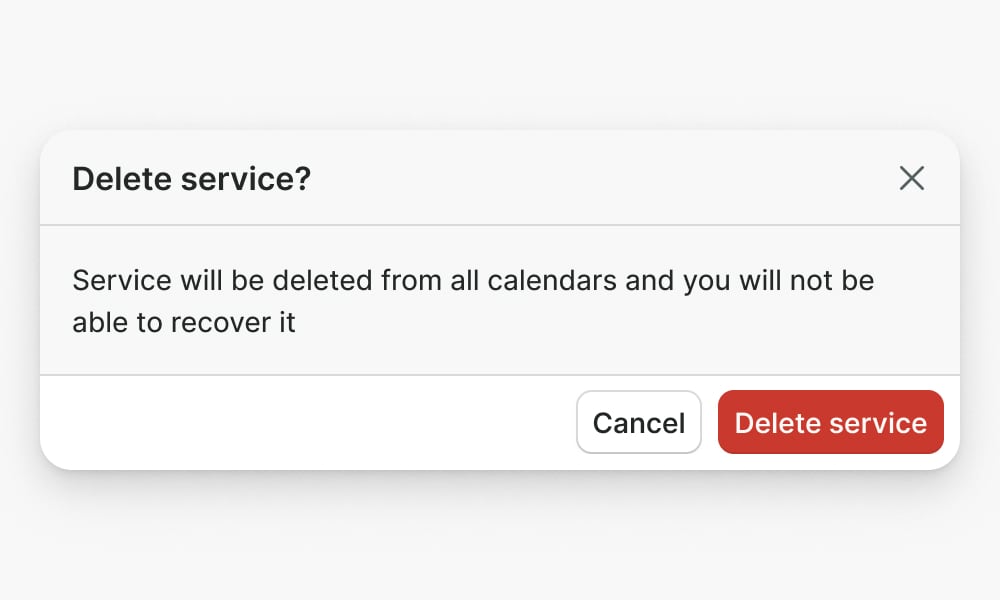Viewport: 1000px width, 600px height.
Task: Click the gray backdrop above the dialog
Action: [500, 60]
